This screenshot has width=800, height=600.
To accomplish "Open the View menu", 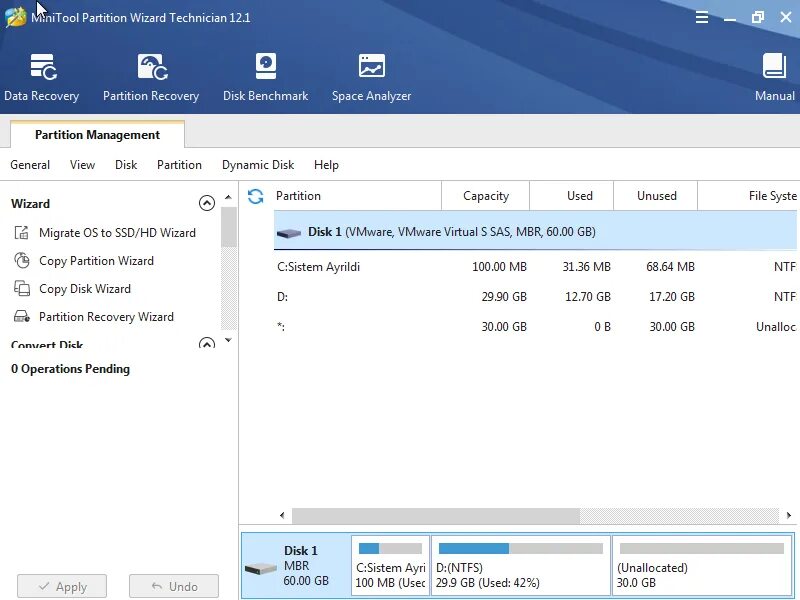I will pyautogui.click(x=82, y=165).
